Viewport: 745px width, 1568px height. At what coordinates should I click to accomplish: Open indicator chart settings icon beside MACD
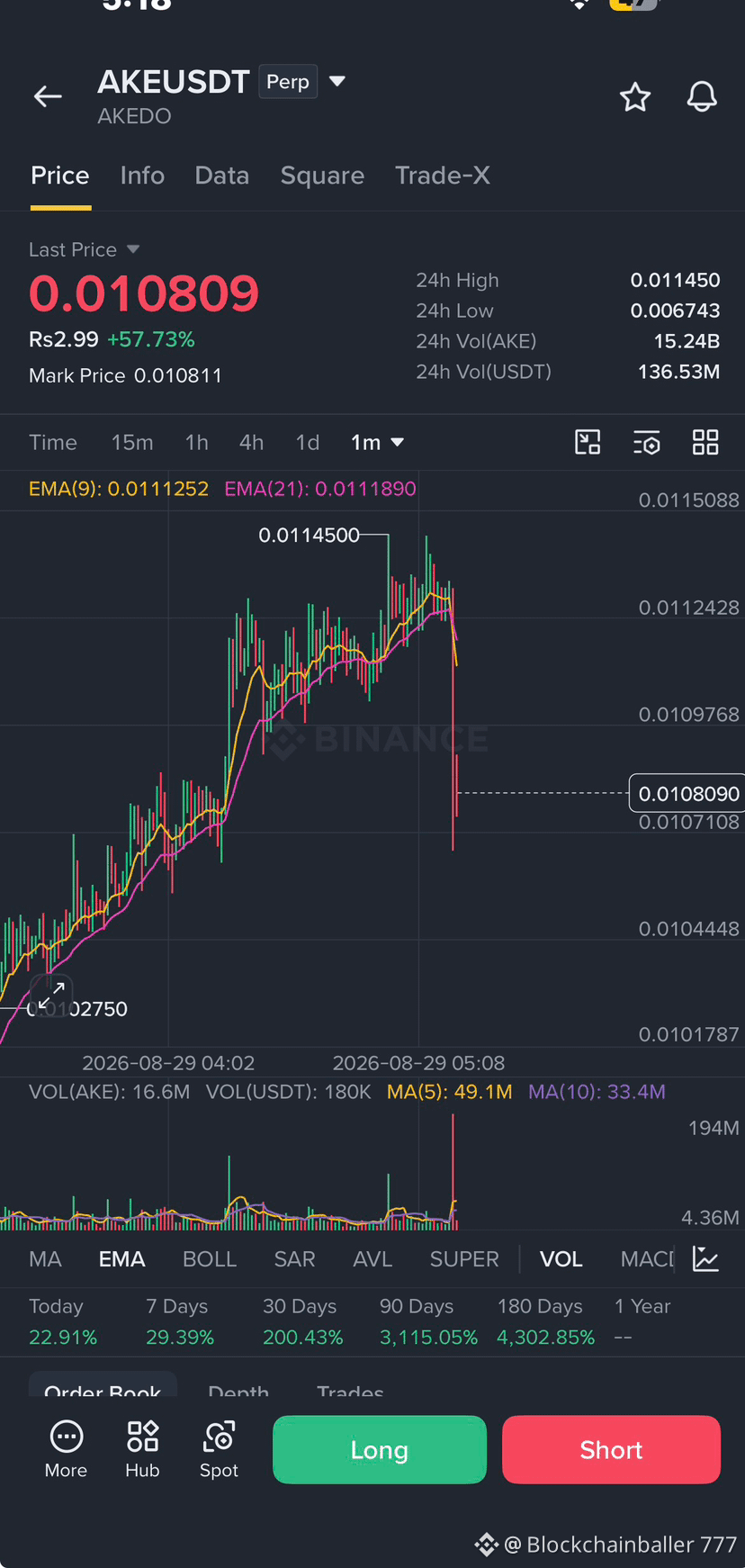706,1259
